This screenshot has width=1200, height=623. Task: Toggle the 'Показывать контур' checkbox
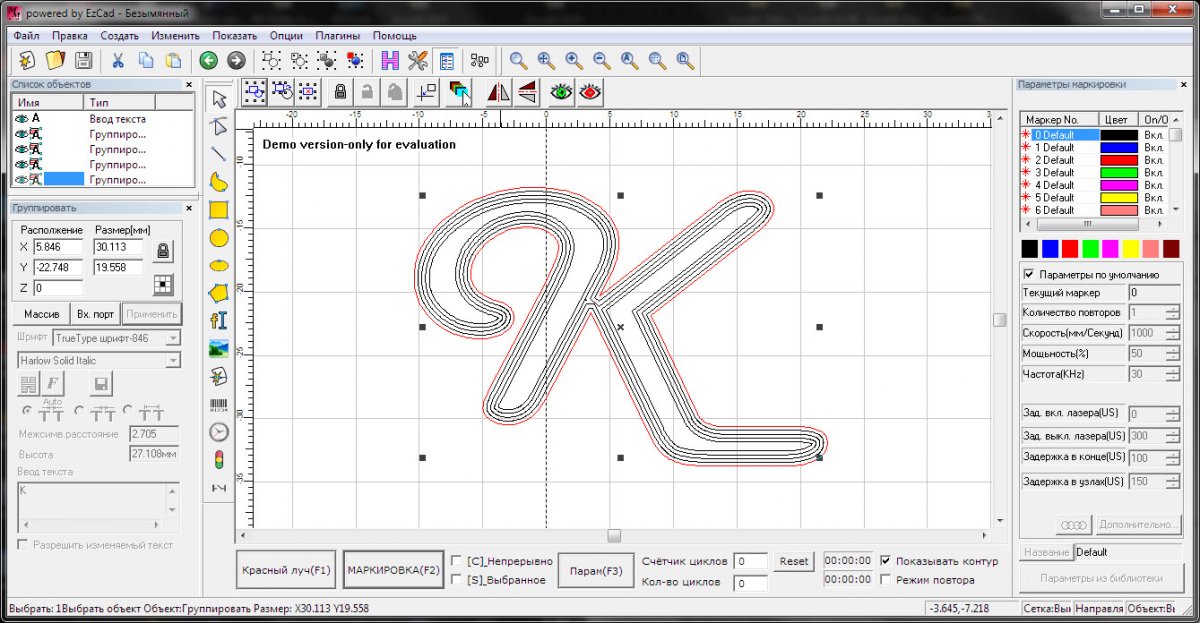(885, 561)
